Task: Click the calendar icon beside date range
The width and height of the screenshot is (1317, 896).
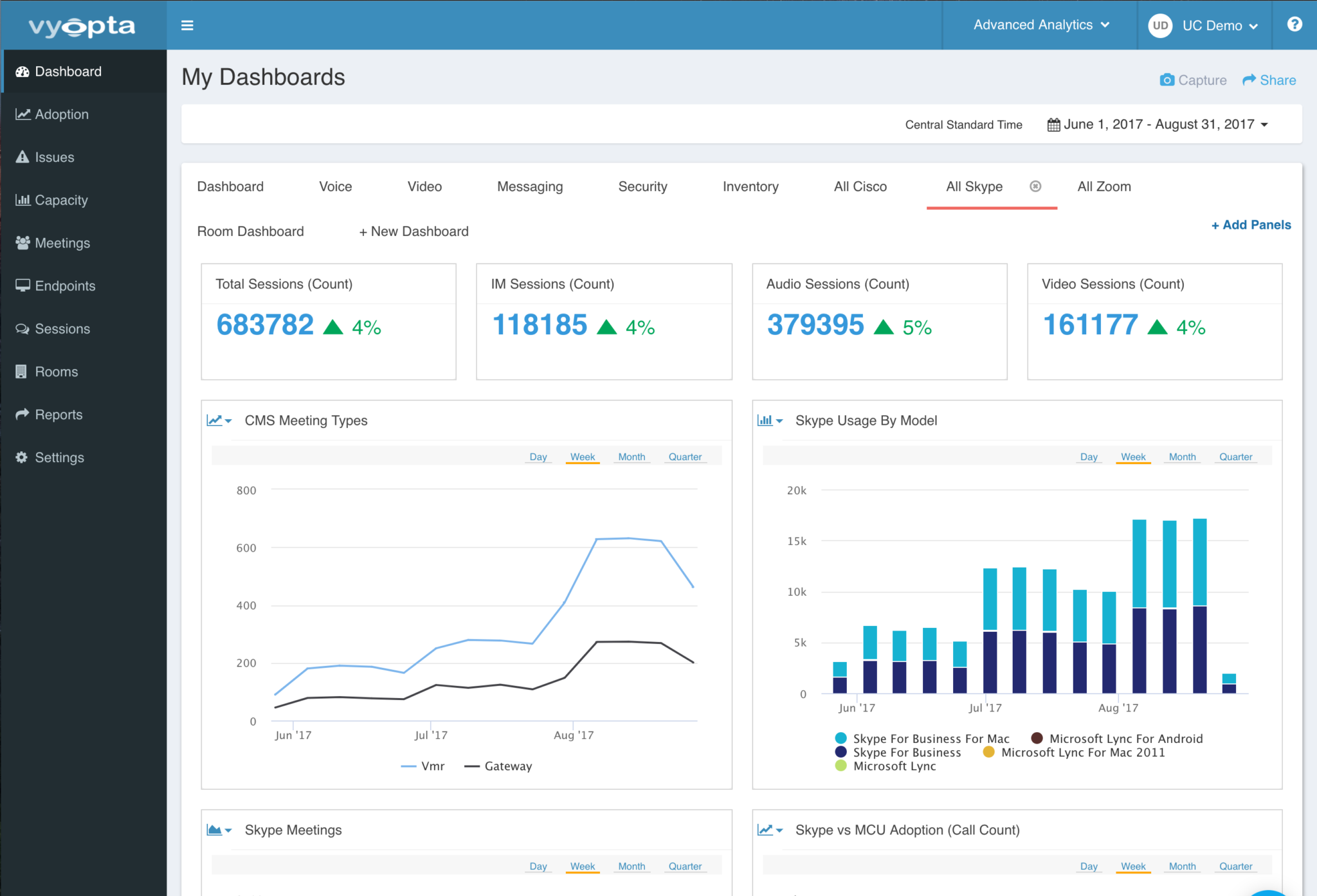Action: click(1053, 125)
